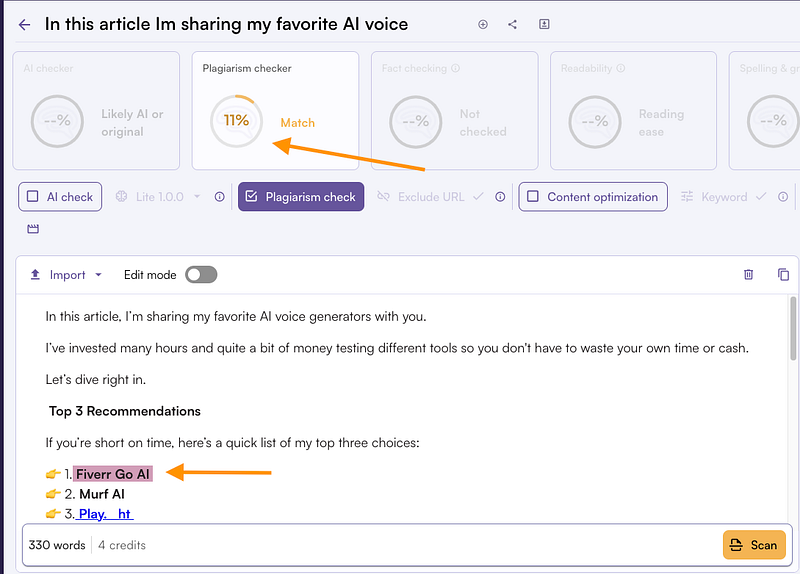800x574 pixels.
Task: Show info icon next to Exclude URL
Action: tap(501, 196)
